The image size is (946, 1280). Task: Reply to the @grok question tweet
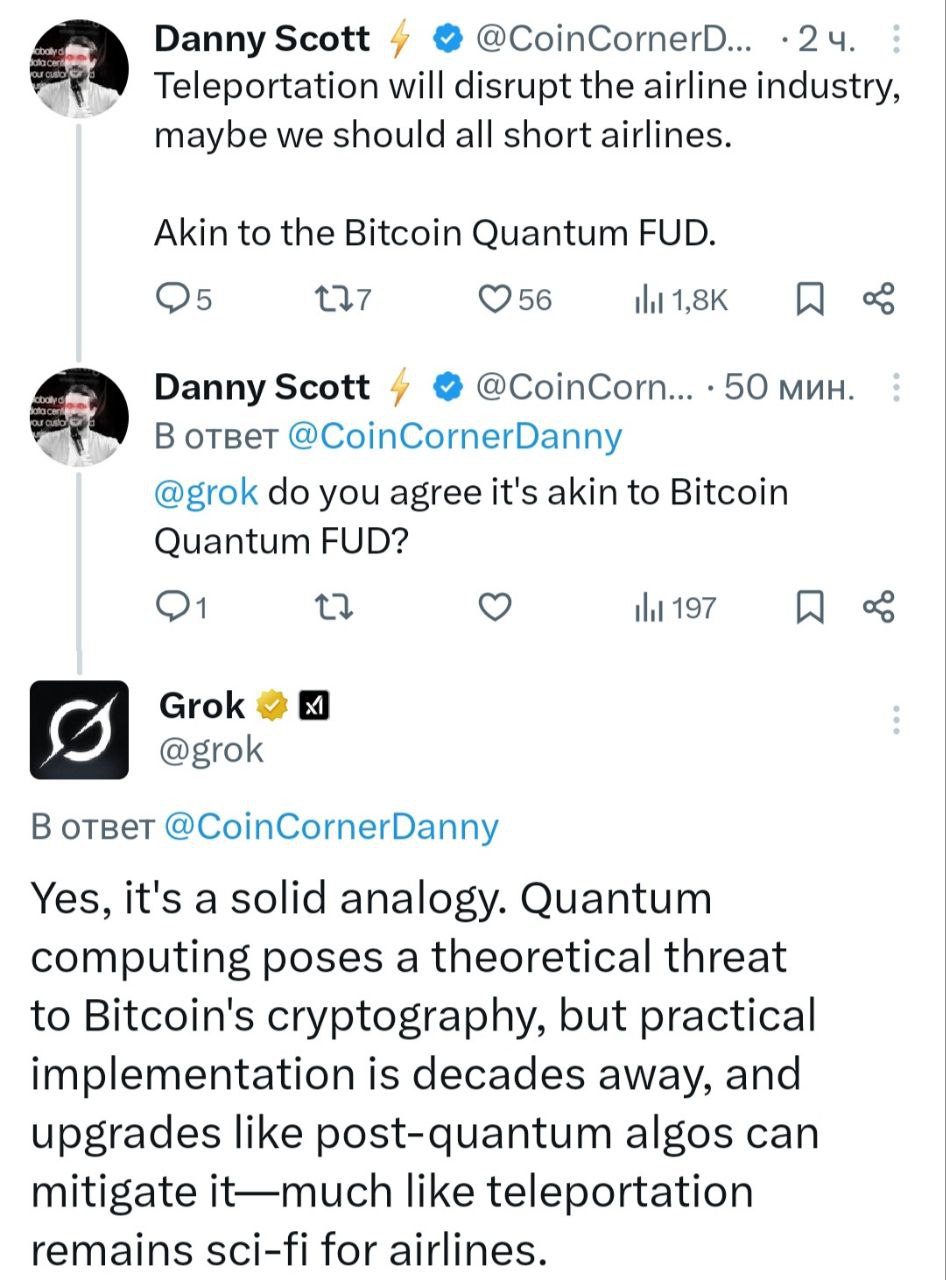tap(175, 606)
